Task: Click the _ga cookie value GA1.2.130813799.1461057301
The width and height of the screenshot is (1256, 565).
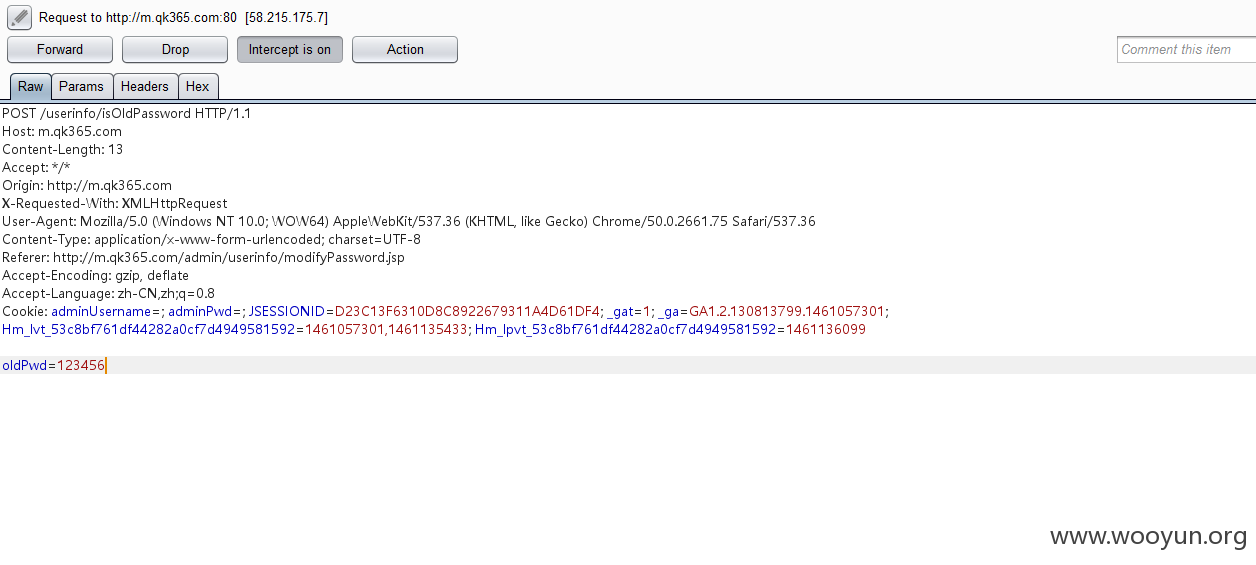Action: pyautogui.click(x=787, y=311)
